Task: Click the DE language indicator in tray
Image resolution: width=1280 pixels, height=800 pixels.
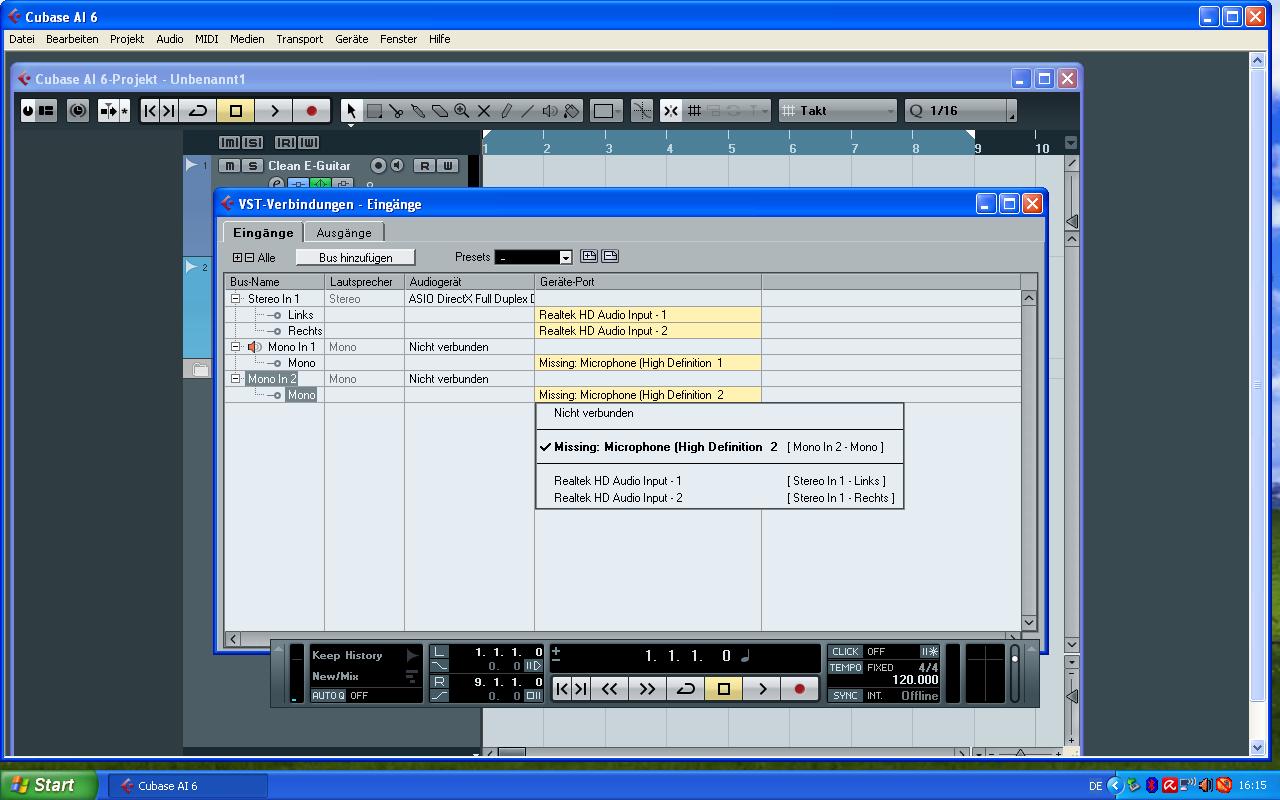Action: click(1095, 786)
